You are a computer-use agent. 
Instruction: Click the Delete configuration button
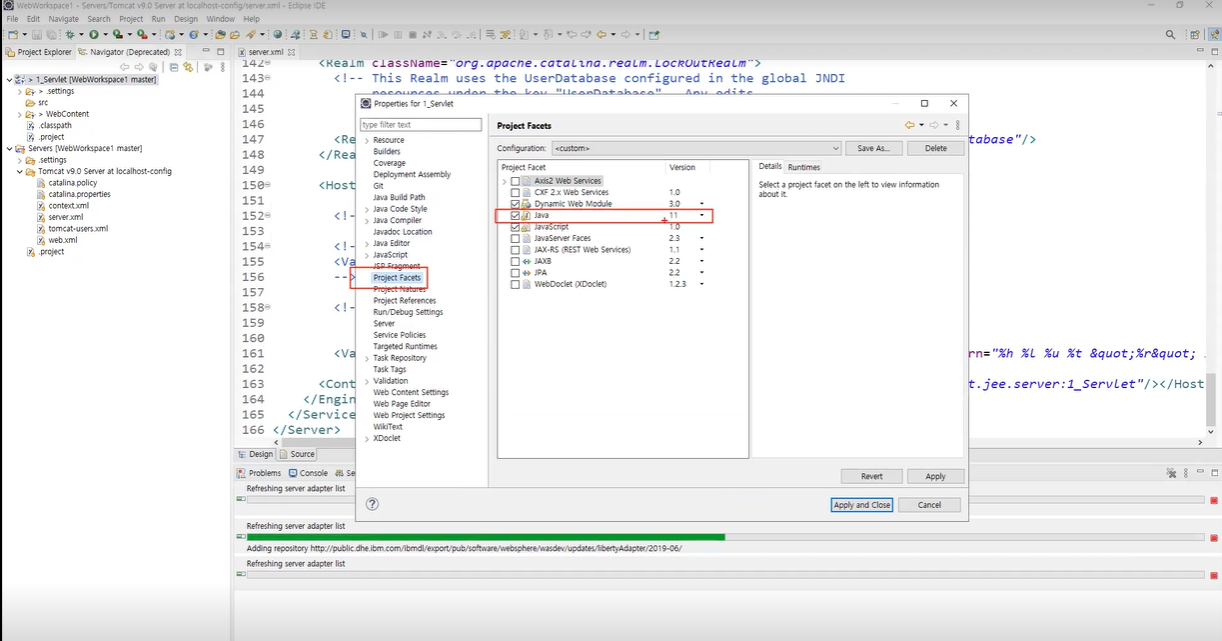[936, 148]
